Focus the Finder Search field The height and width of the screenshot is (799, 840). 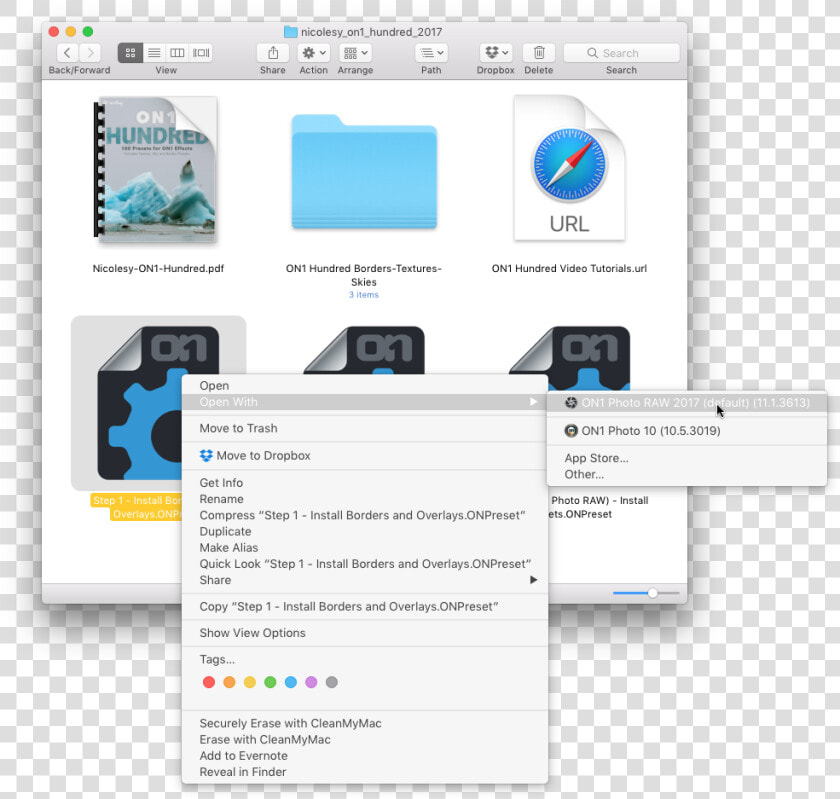click(x=621, y=53)
